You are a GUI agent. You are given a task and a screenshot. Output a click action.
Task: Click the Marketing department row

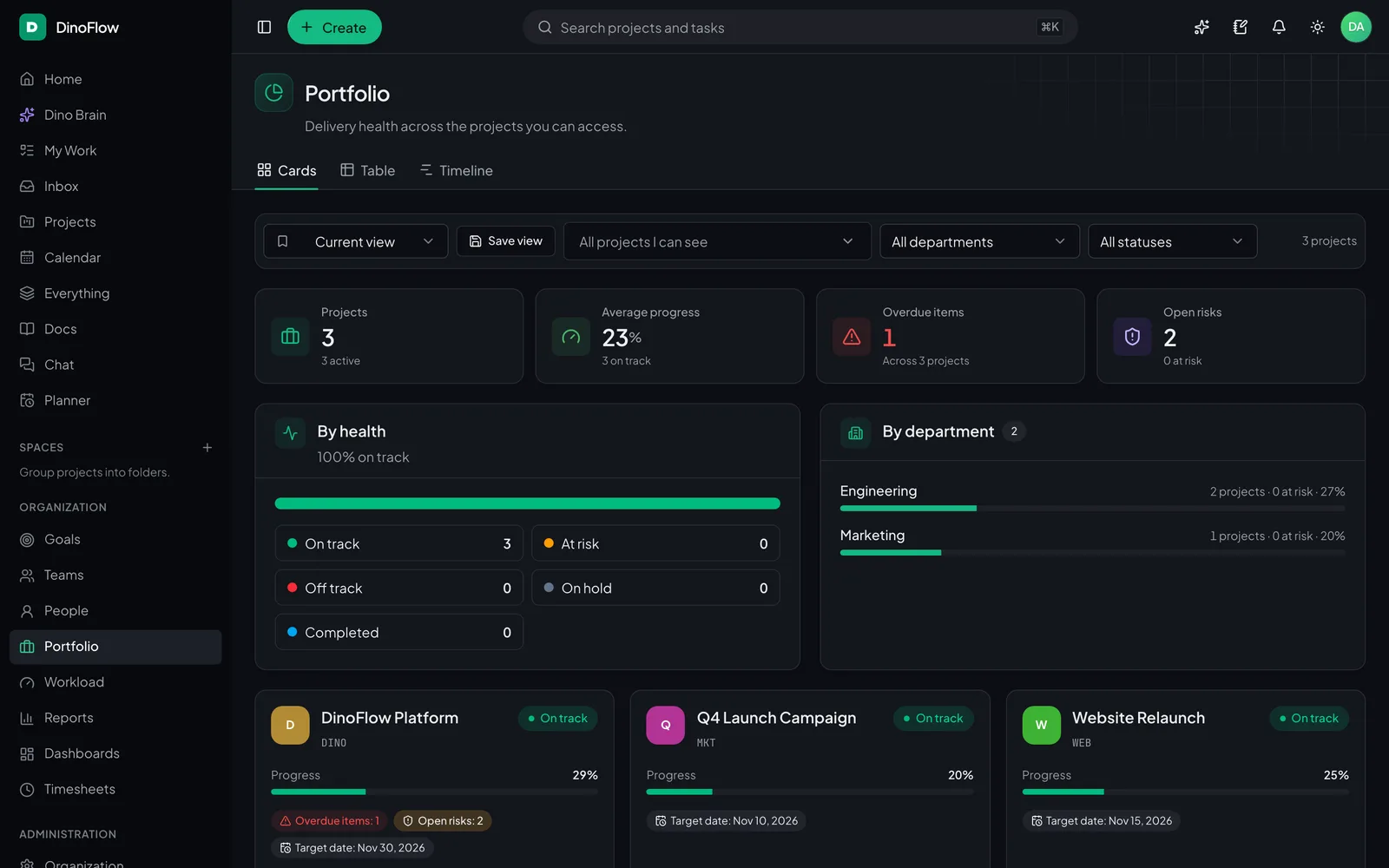(x=1092, y=542)
